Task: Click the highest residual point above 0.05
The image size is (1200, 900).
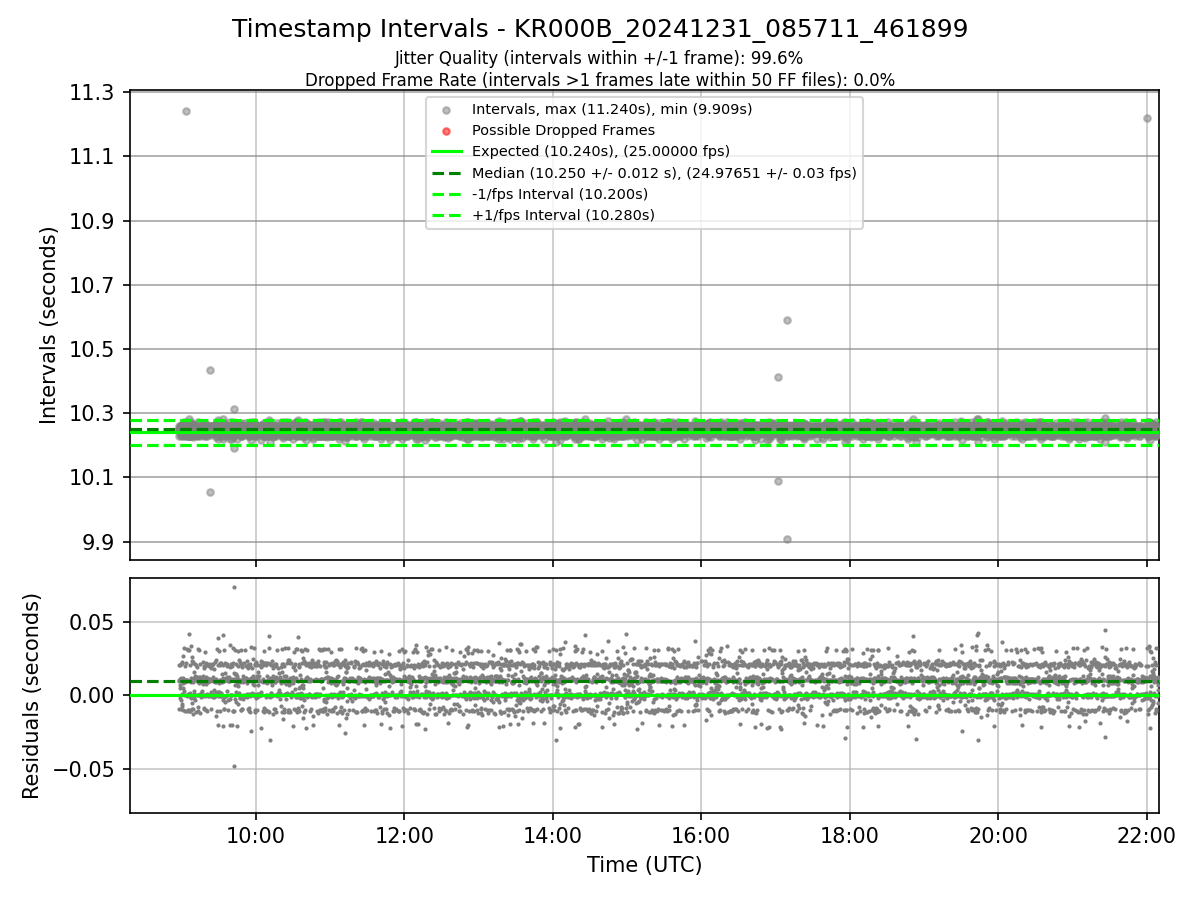Action: [234, 587]
